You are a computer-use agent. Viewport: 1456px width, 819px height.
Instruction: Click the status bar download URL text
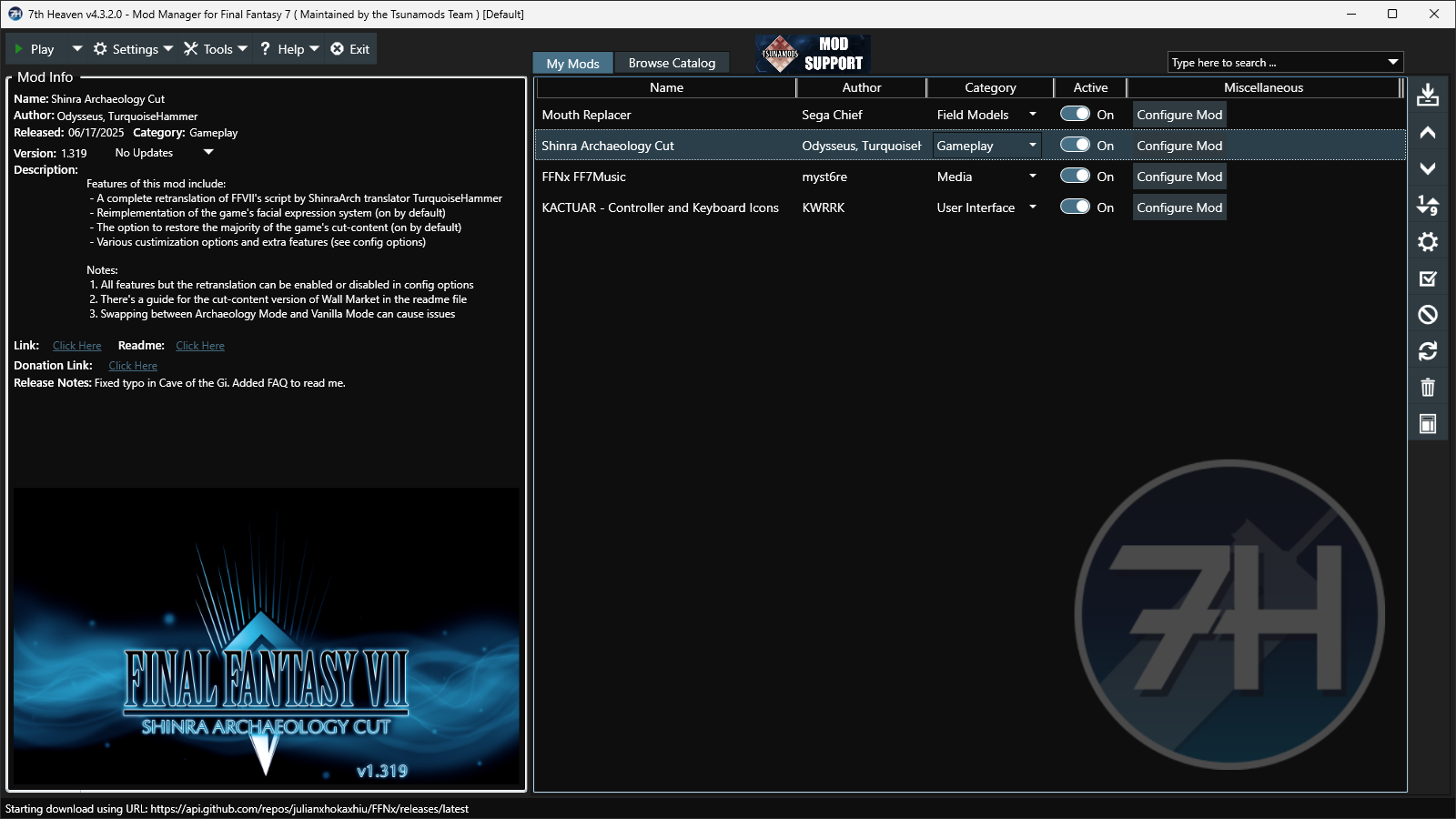(237, 808)
